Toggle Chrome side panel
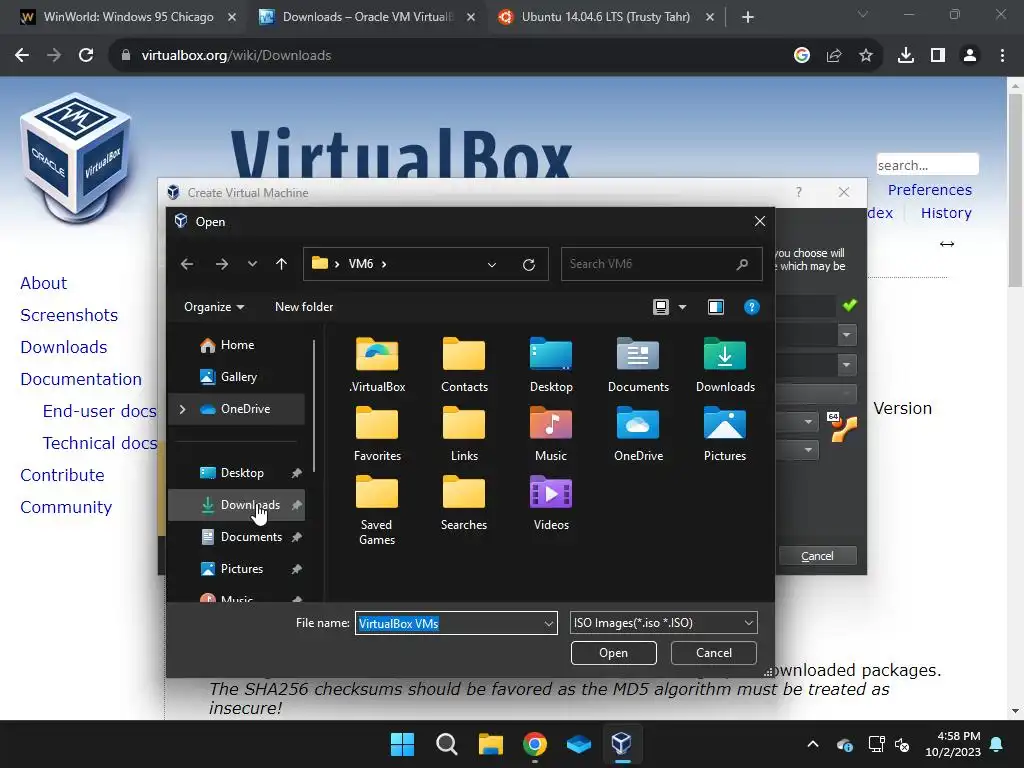Viewport: 1024px width, 768px height. [x=938, y=56]
